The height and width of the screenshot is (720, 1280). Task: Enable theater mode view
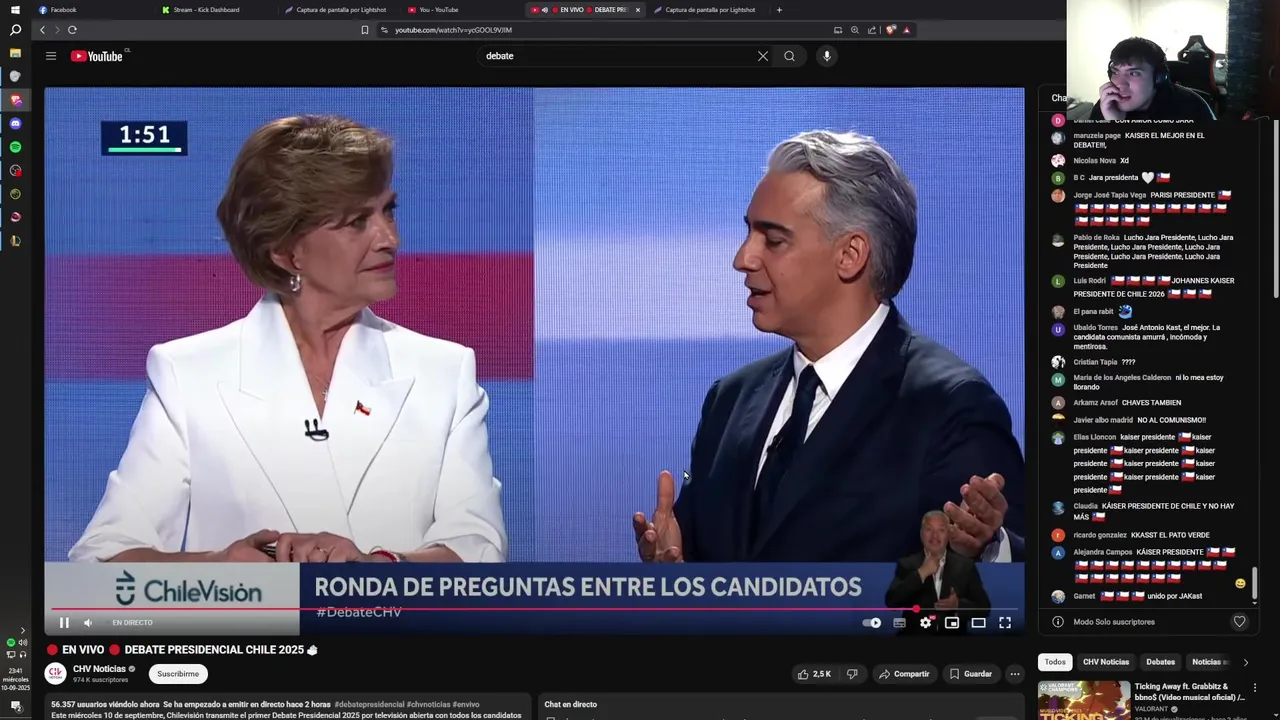[978, 623]
